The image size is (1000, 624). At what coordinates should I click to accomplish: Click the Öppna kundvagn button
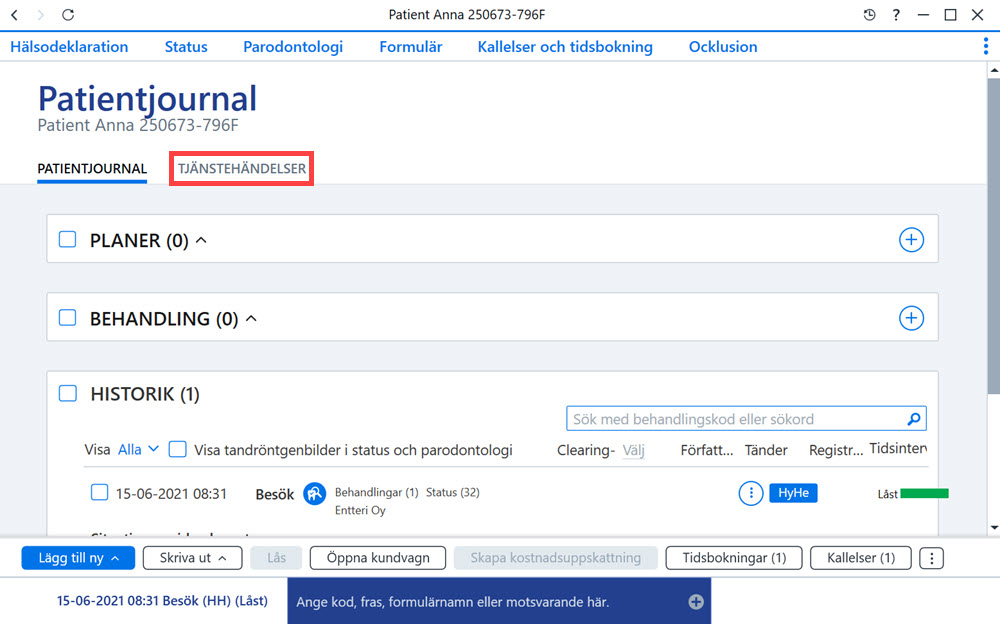378,558
